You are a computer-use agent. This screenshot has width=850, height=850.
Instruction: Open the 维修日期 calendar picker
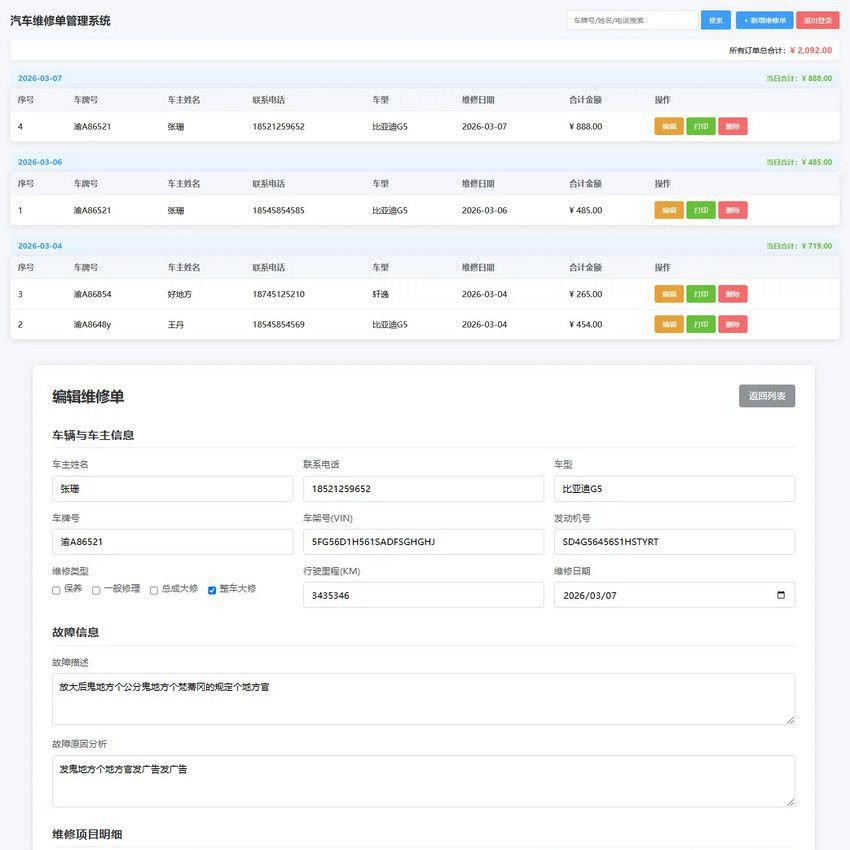(x=779, y=592)
